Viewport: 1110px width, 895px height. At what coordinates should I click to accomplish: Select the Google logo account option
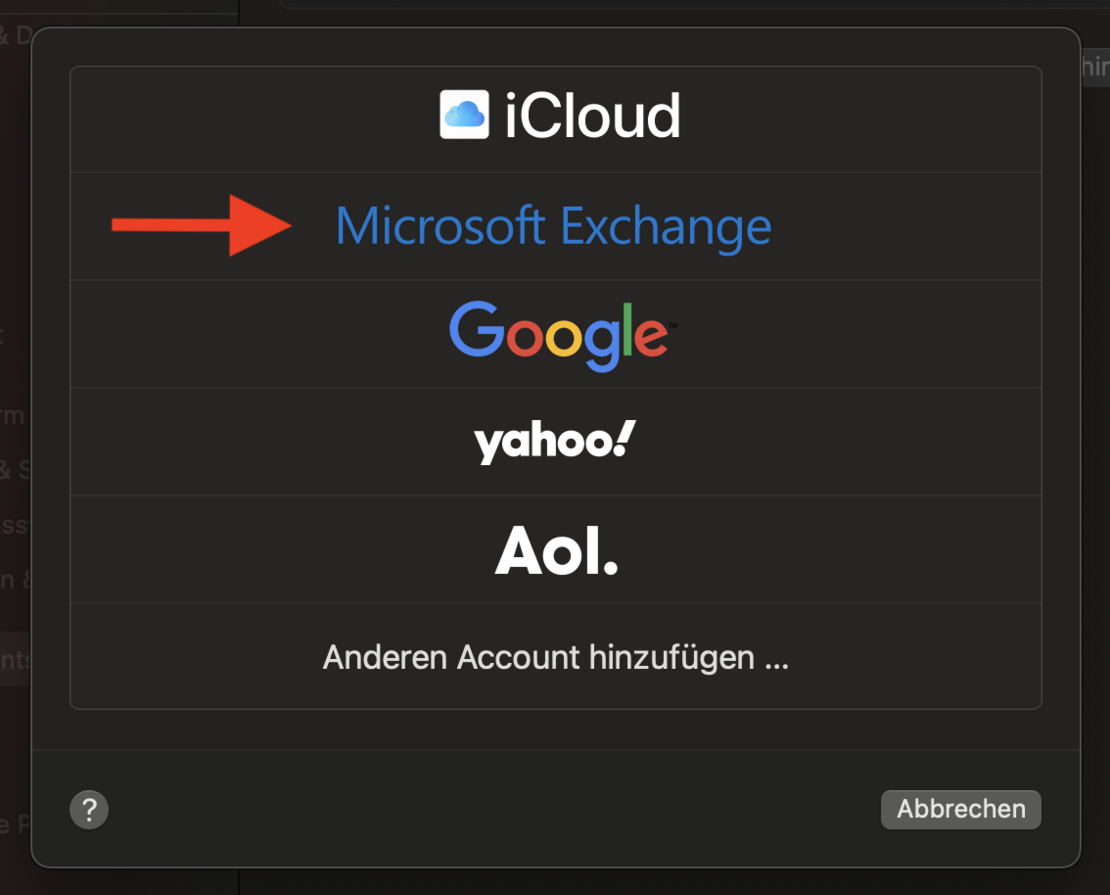(x=563, y=336)
